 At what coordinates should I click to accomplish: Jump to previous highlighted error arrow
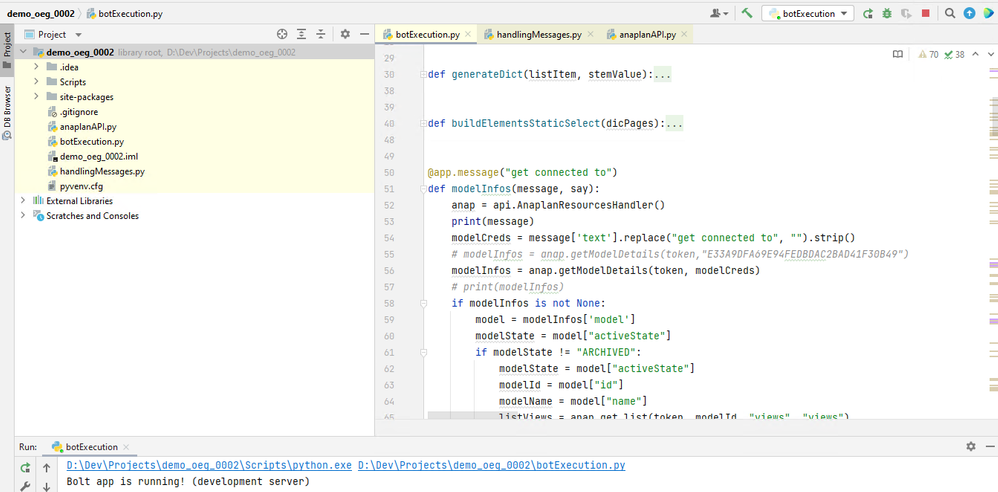coord(975,55)
